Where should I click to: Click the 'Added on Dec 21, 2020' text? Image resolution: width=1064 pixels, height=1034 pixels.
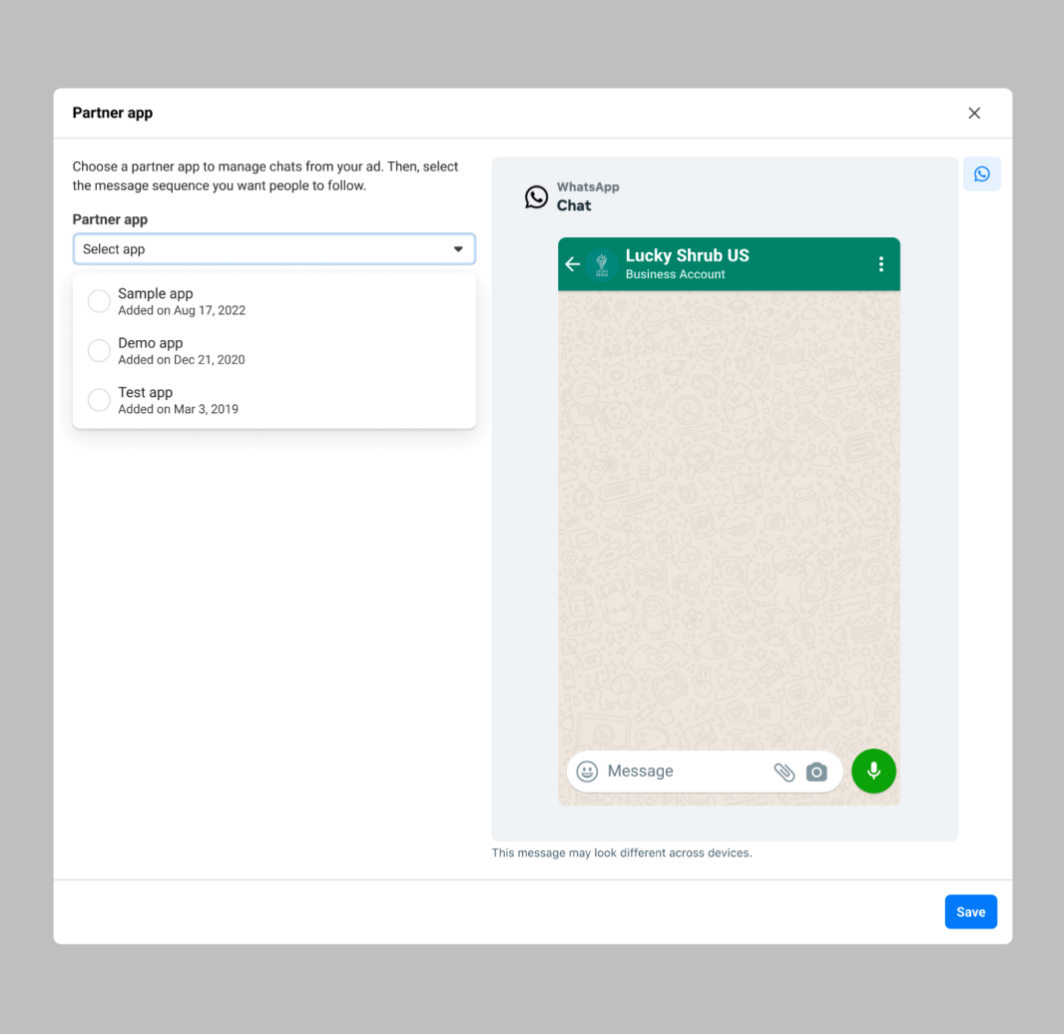tap(181, 360)
